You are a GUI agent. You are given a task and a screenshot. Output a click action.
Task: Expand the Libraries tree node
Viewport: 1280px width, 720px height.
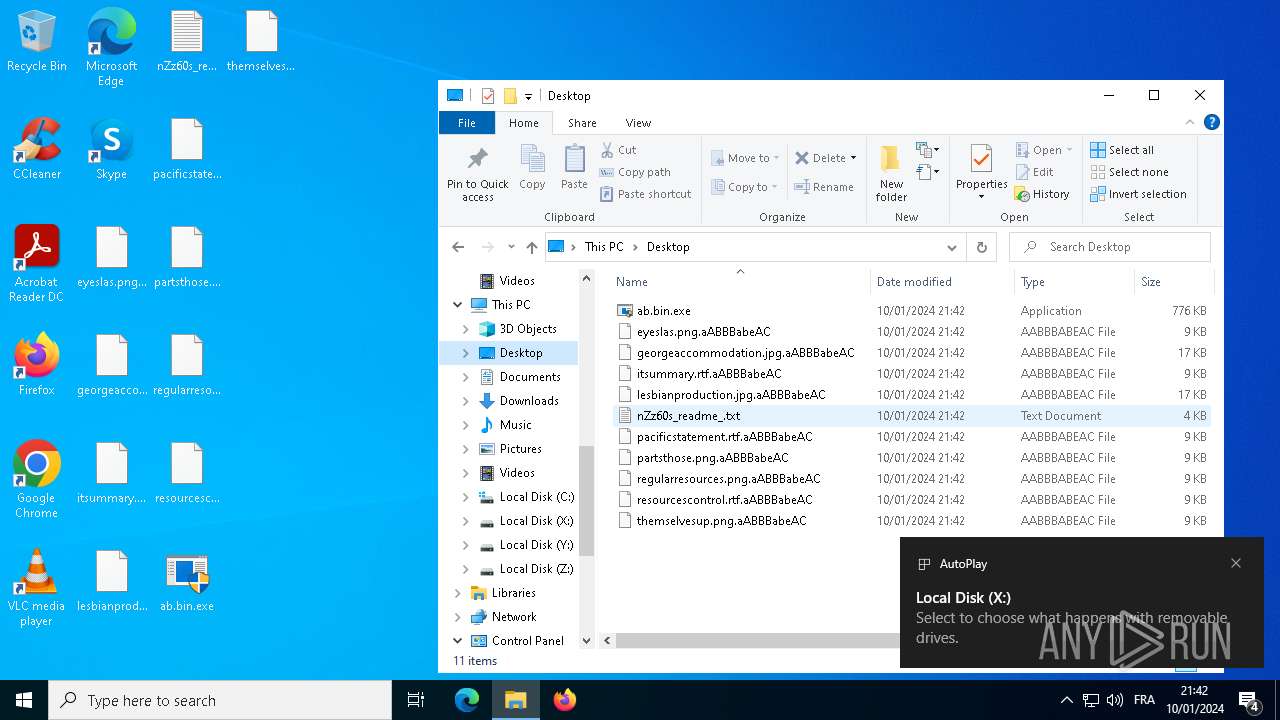point(458,593)
